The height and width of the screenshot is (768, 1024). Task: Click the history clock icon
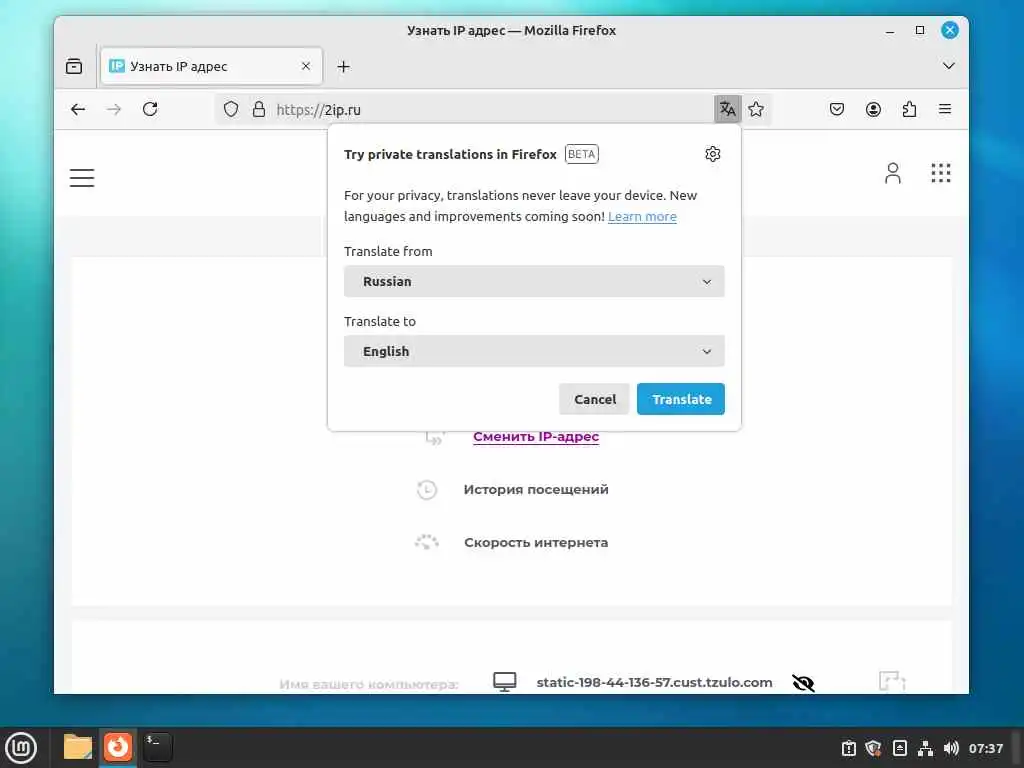(426, 490)
